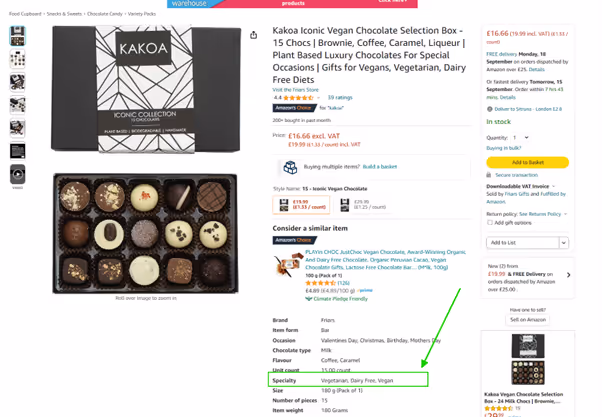
Task: Expand the Add to List dropdown arrow
Action: [564, 243]
